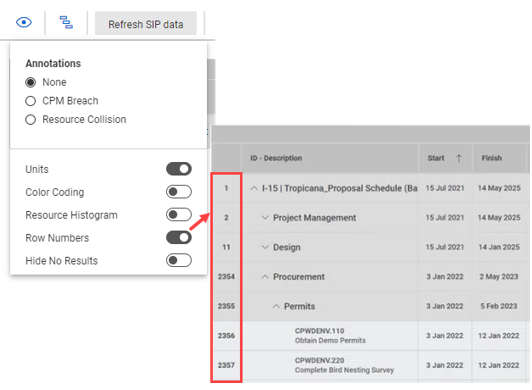Select Resource Collision annotation
This screenshot has width=532, height=390.
tap(31, 120)
